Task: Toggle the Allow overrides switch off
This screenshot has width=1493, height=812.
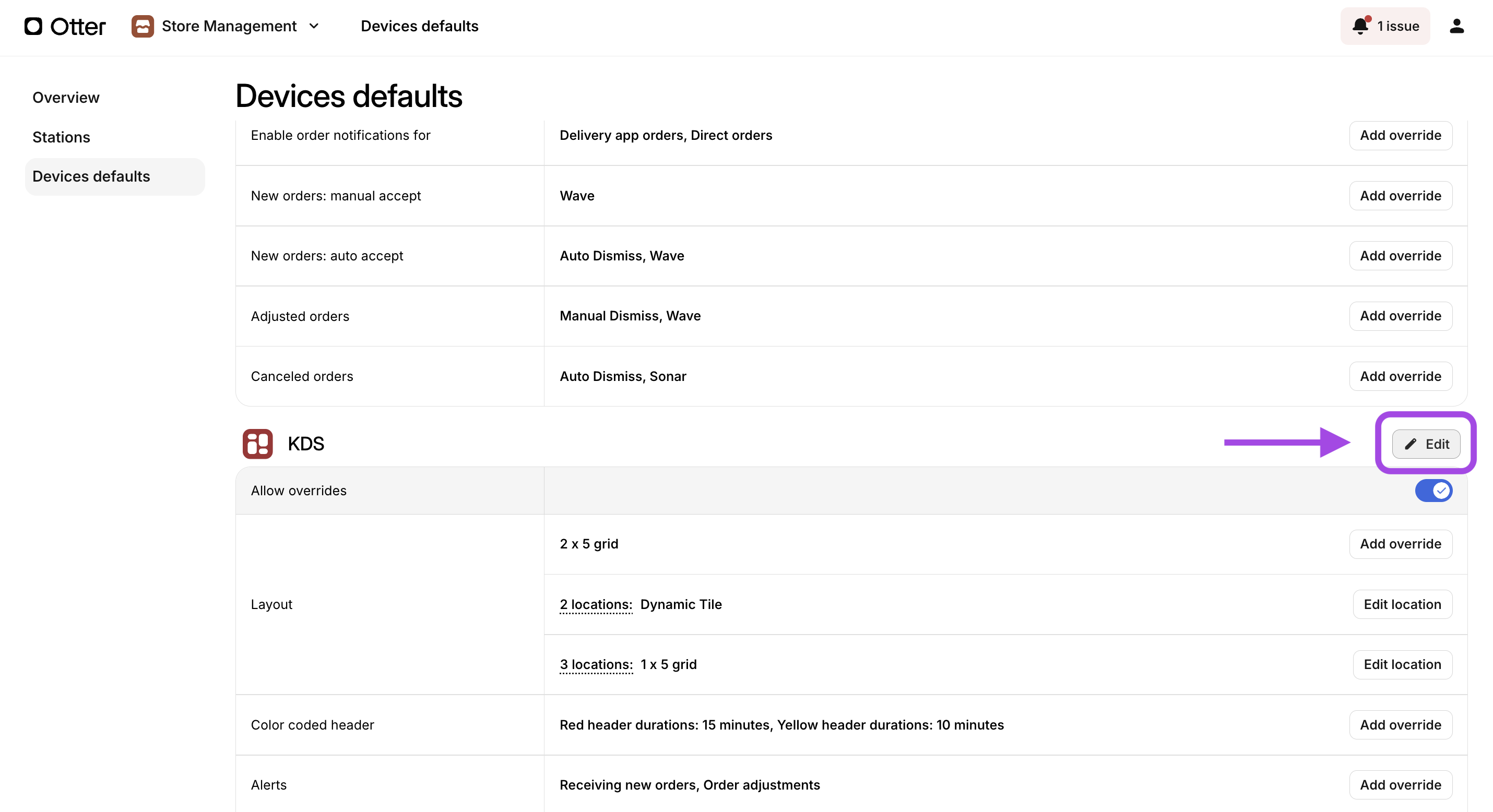Action: (x=1433, y=491)
